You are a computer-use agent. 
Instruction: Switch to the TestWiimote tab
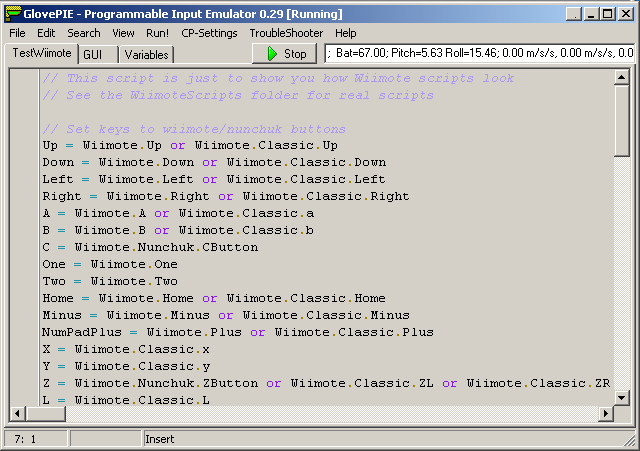click(x=42, y=53)
